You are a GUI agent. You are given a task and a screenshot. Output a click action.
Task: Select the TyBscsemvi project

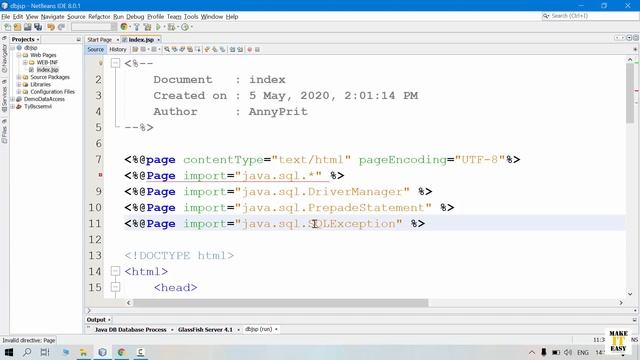[x=38, y=107]
